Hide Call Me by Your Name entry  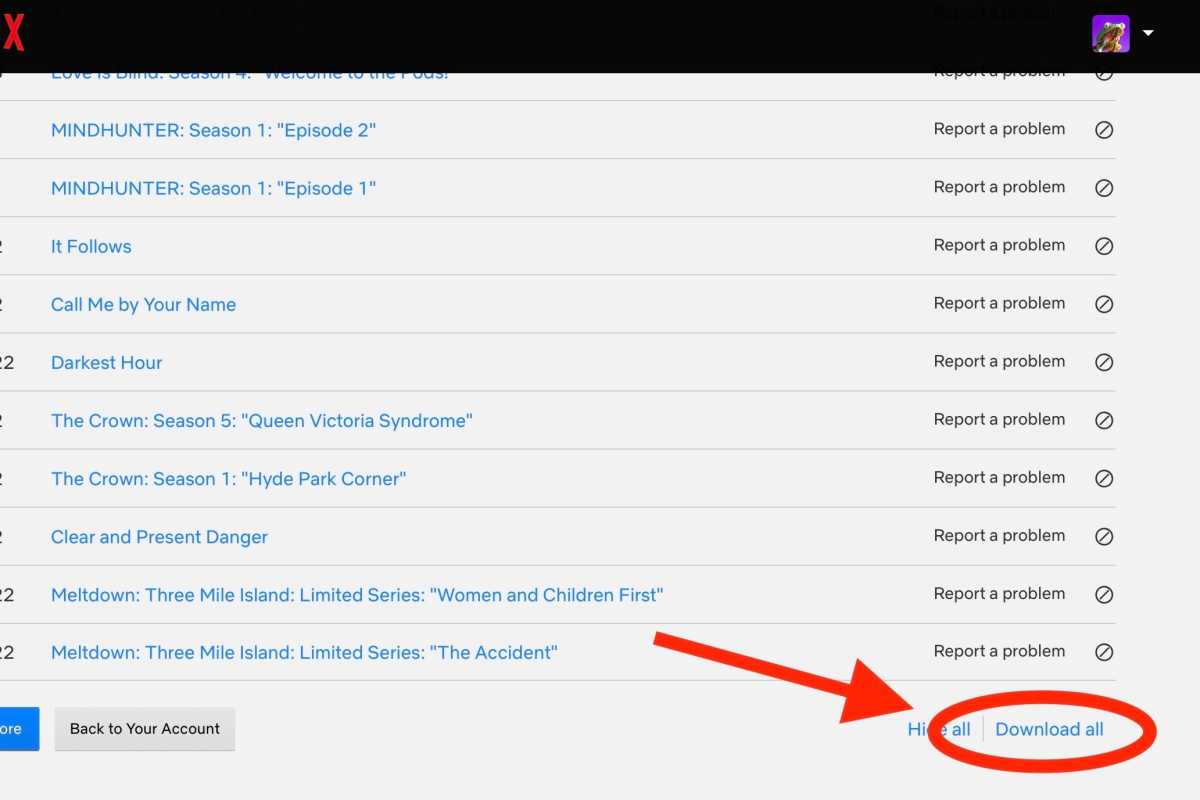1104,304
